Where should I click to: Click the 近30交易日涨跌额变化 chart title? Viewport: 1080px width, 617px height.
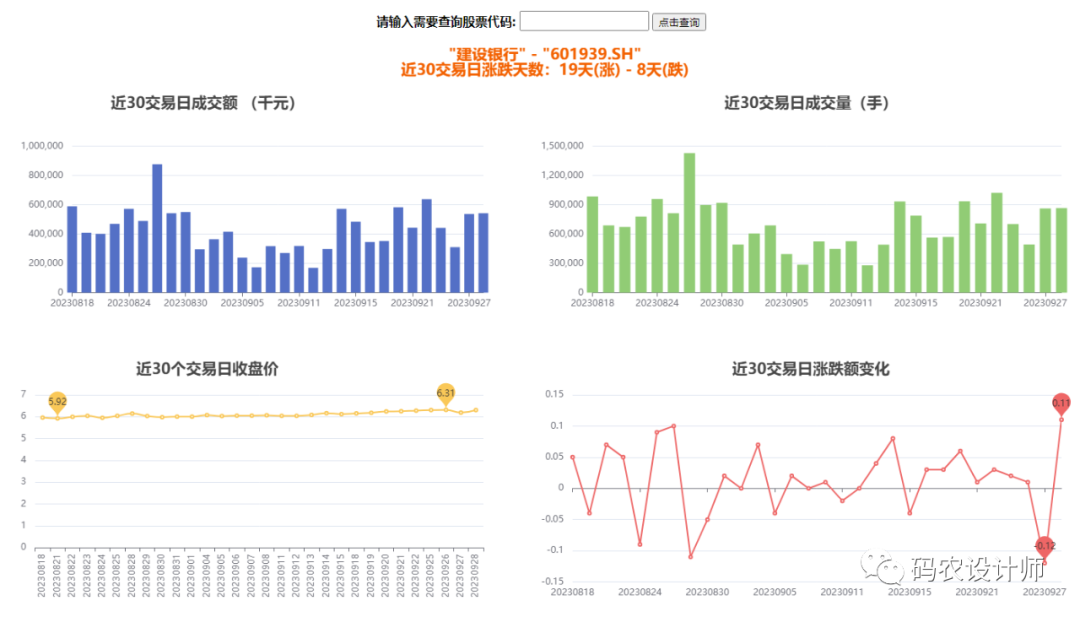[810, 369]
